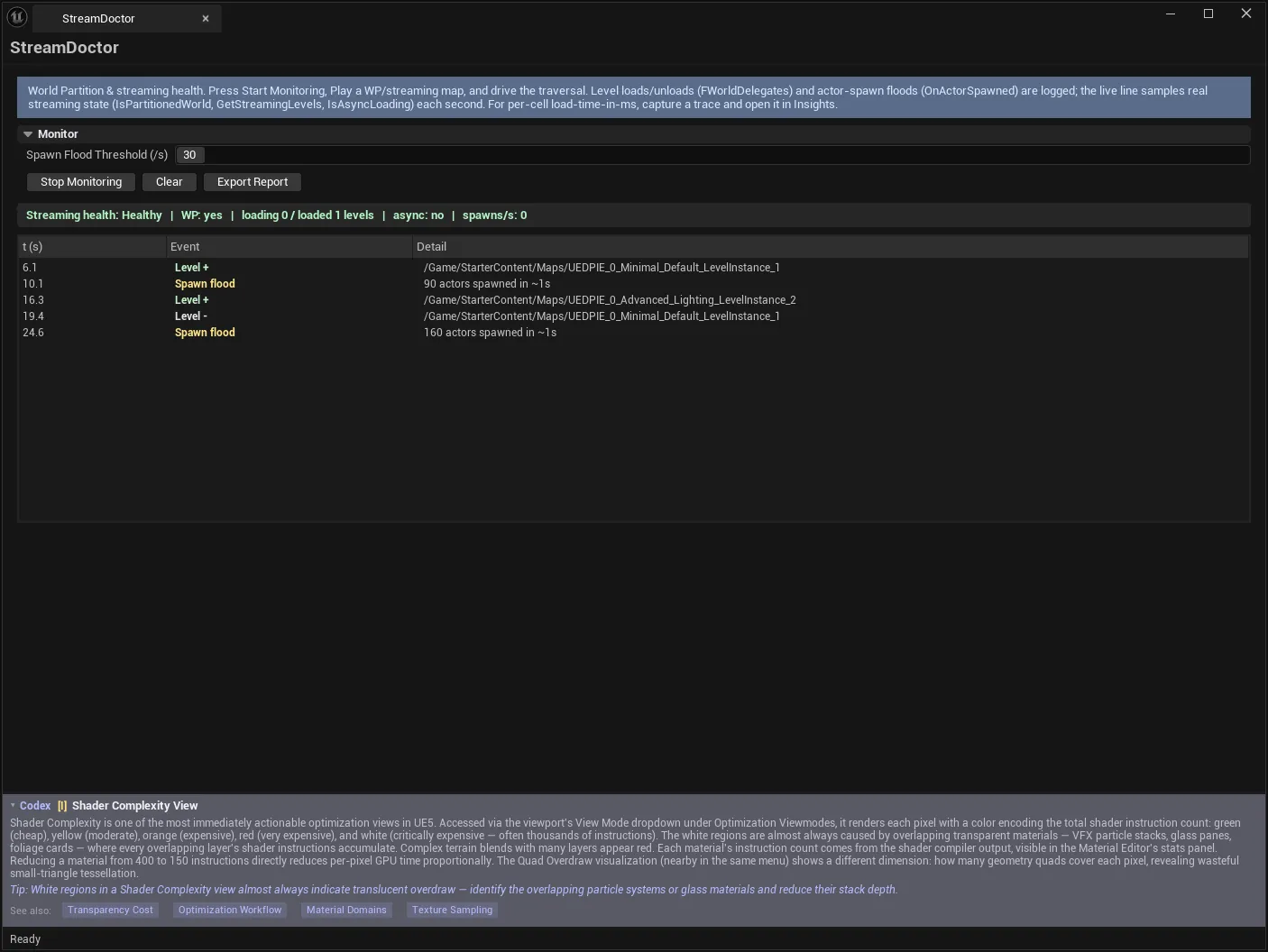
Task: Select the 24.6 timestamp cell
Action: pyautogui.click(x=33, y=333)
